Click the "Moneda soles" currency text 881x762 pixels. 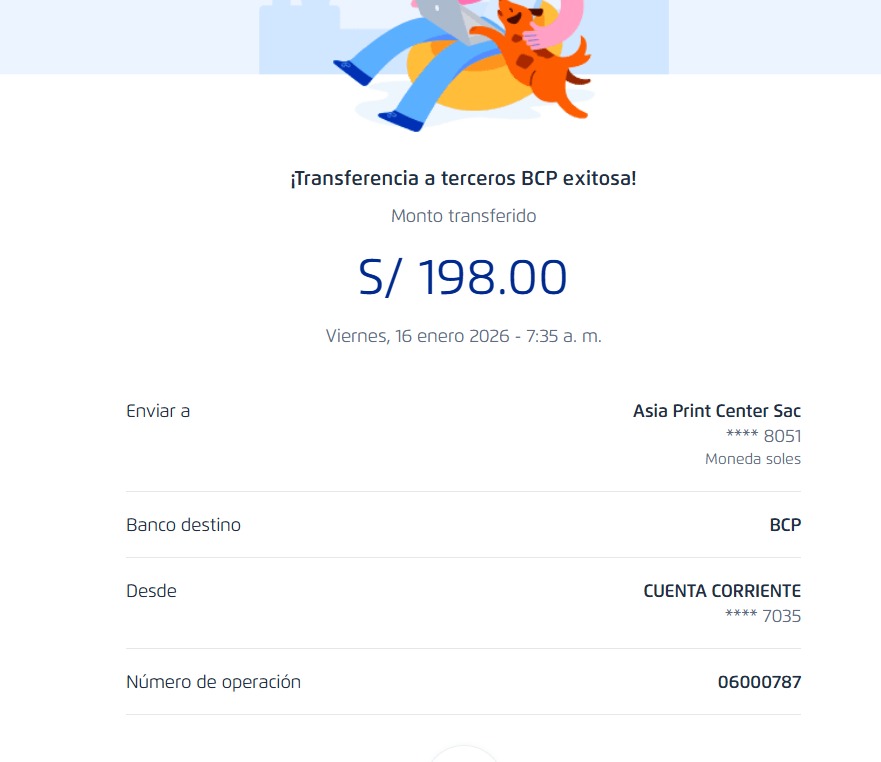point(752,459)
